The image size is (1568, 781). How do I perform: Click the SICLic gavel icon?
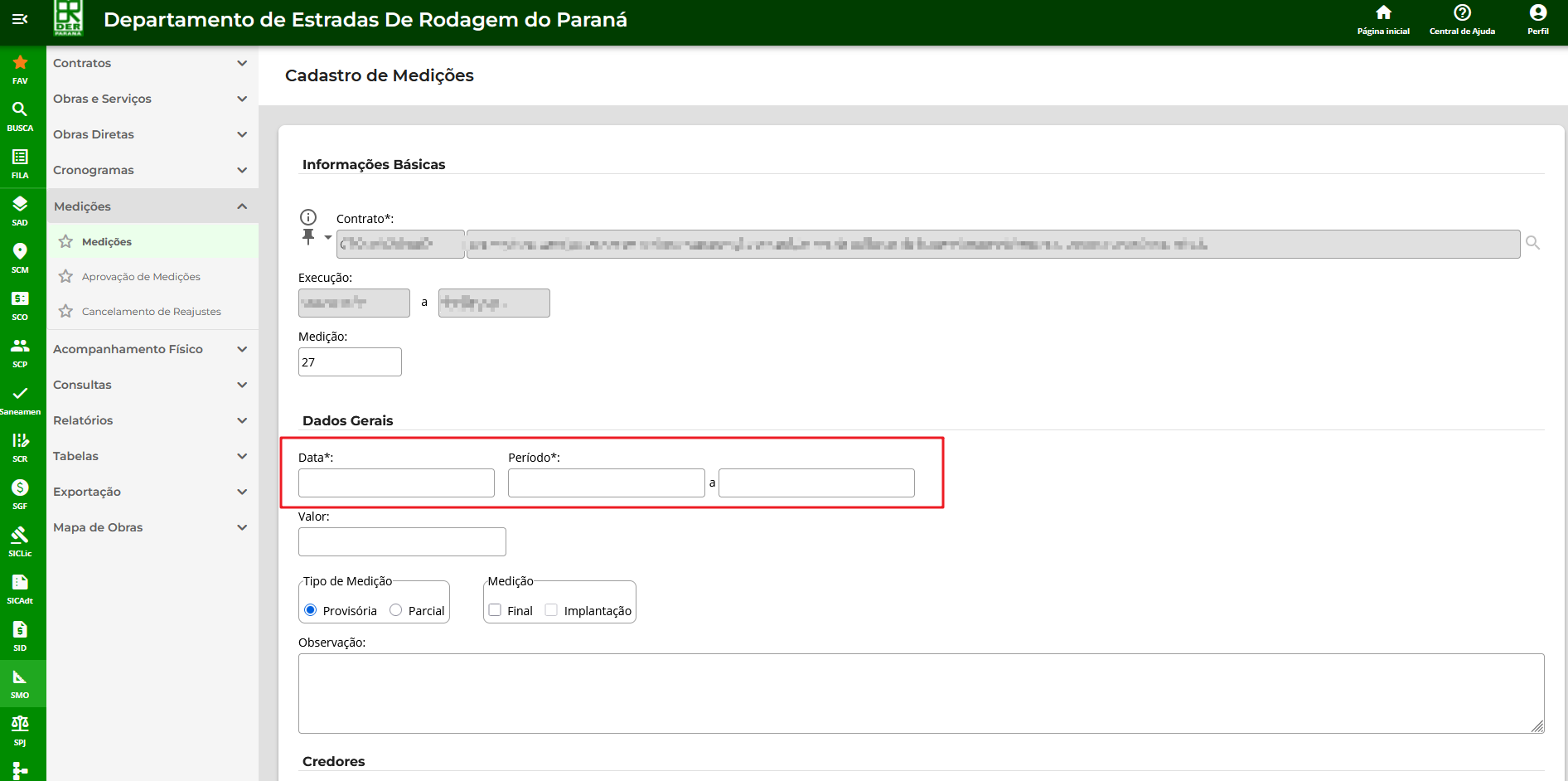point(20,541)
